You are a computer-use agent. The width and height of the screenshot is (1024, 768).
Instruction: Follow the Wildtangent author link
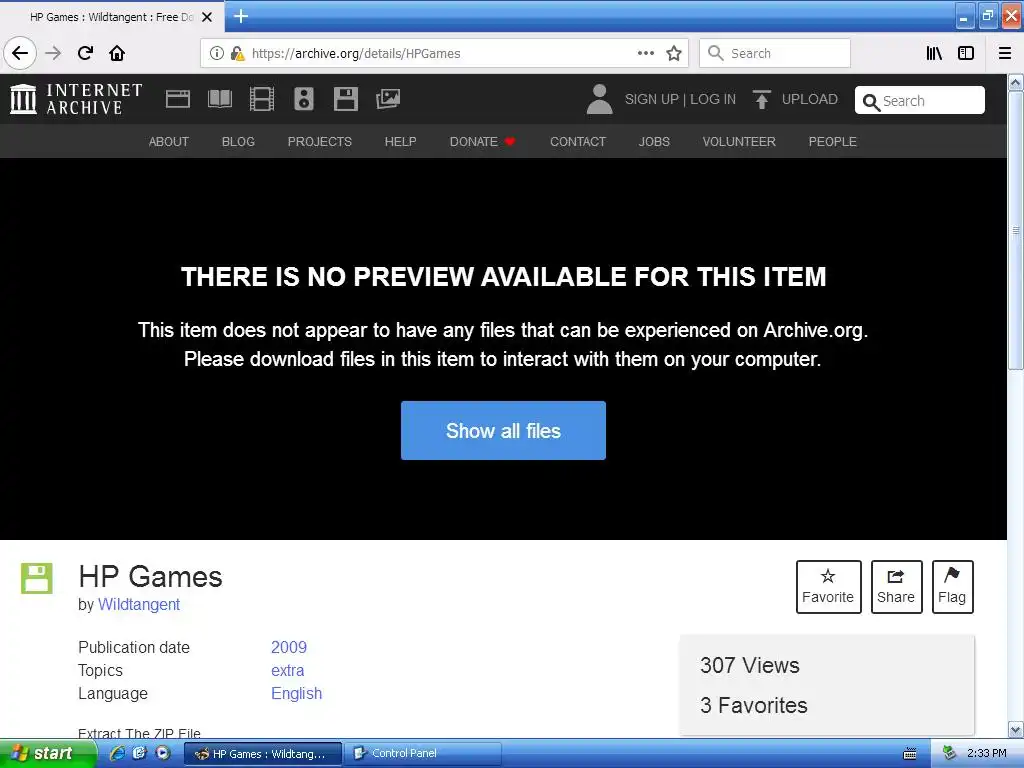coord(139,605)
